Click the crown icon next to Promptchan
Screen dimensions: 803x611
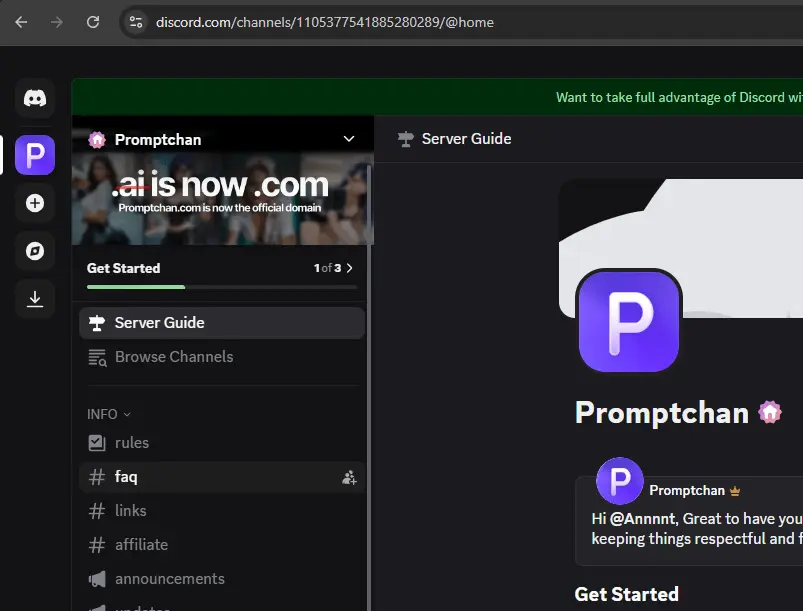(735, 491)
